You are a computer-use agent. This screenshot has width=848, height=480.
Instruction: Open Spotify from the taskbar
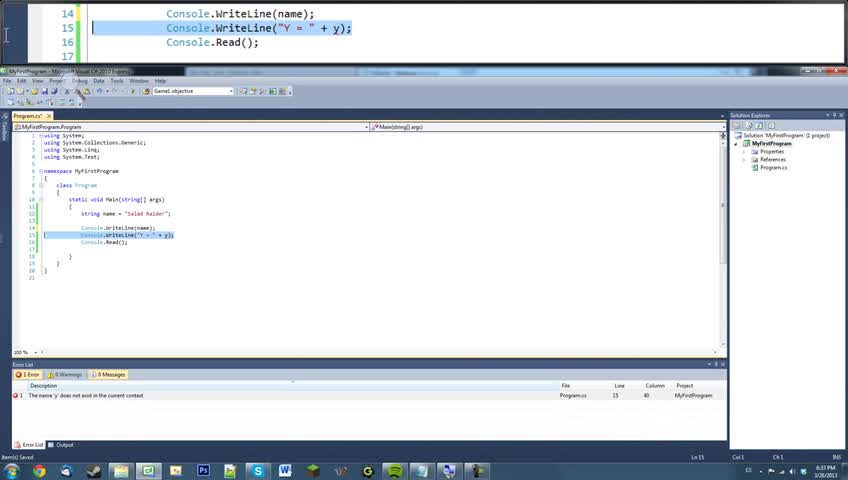[x=395, y=471]
